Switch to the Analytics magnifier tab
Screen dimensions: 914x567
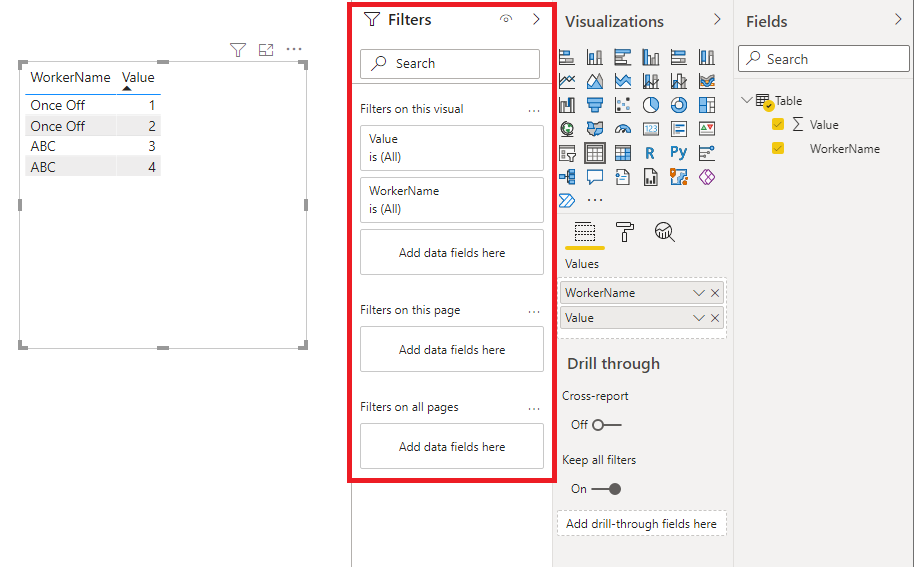[665, 232]
